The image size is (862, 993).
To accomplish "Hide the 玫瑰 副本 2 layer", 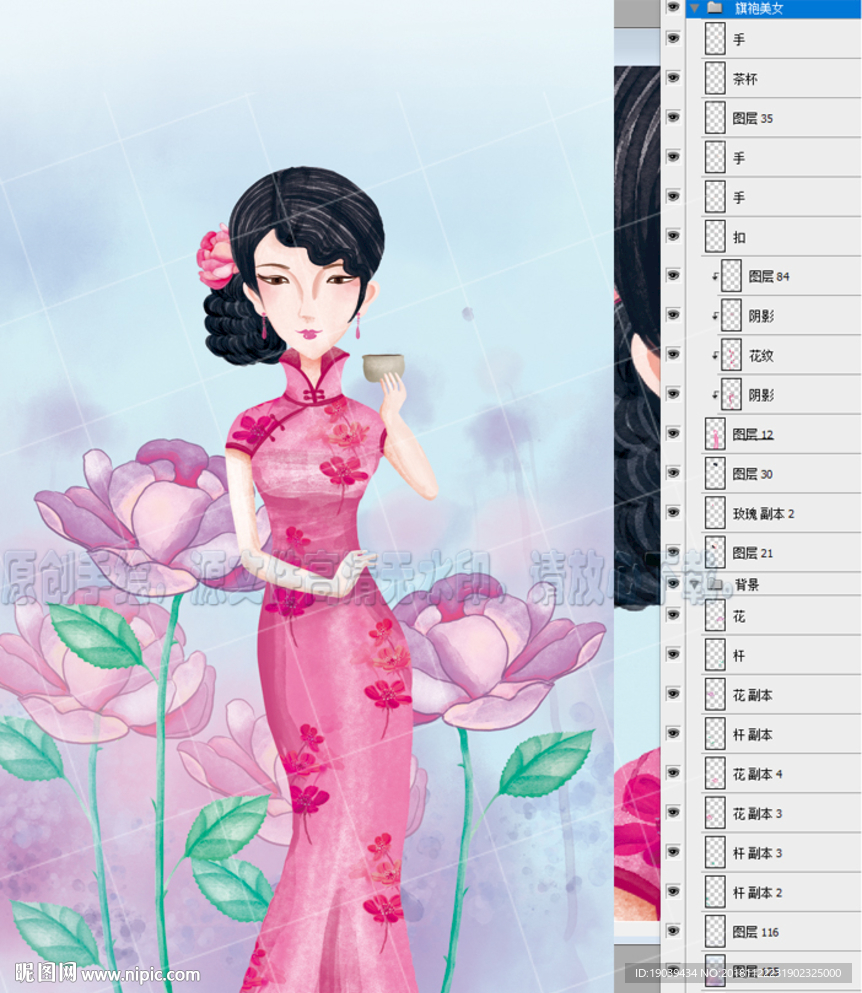I will coord(673,512).
